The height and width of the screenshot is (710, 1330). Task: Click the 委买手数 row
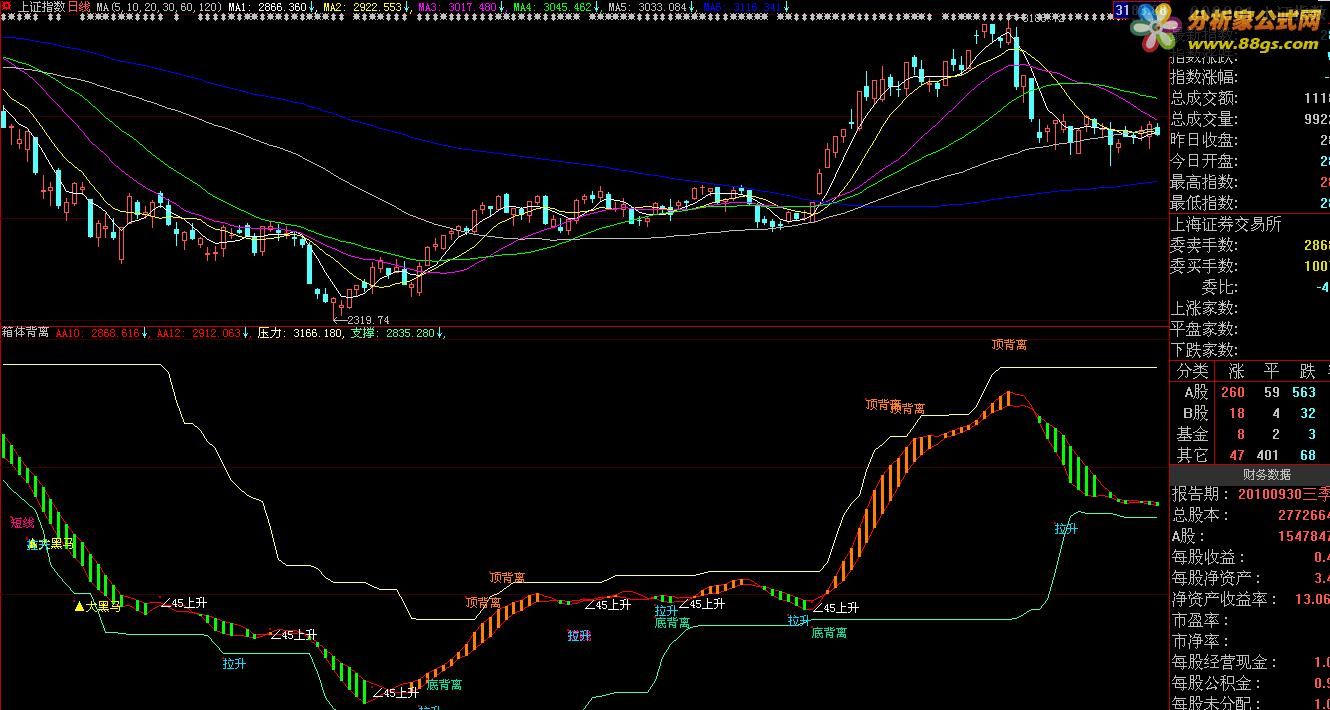(1249, 266)
